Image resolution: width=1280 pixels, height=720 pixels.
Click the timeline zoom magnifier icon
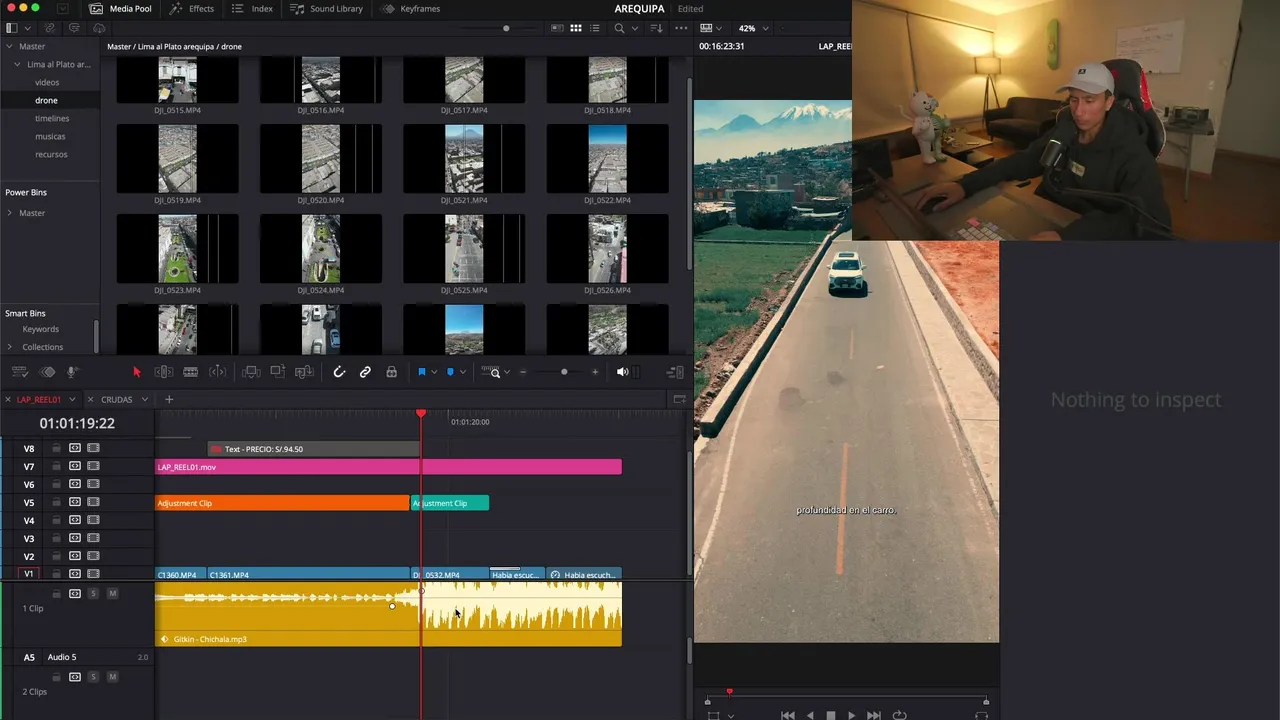click(x=494, y=372)
